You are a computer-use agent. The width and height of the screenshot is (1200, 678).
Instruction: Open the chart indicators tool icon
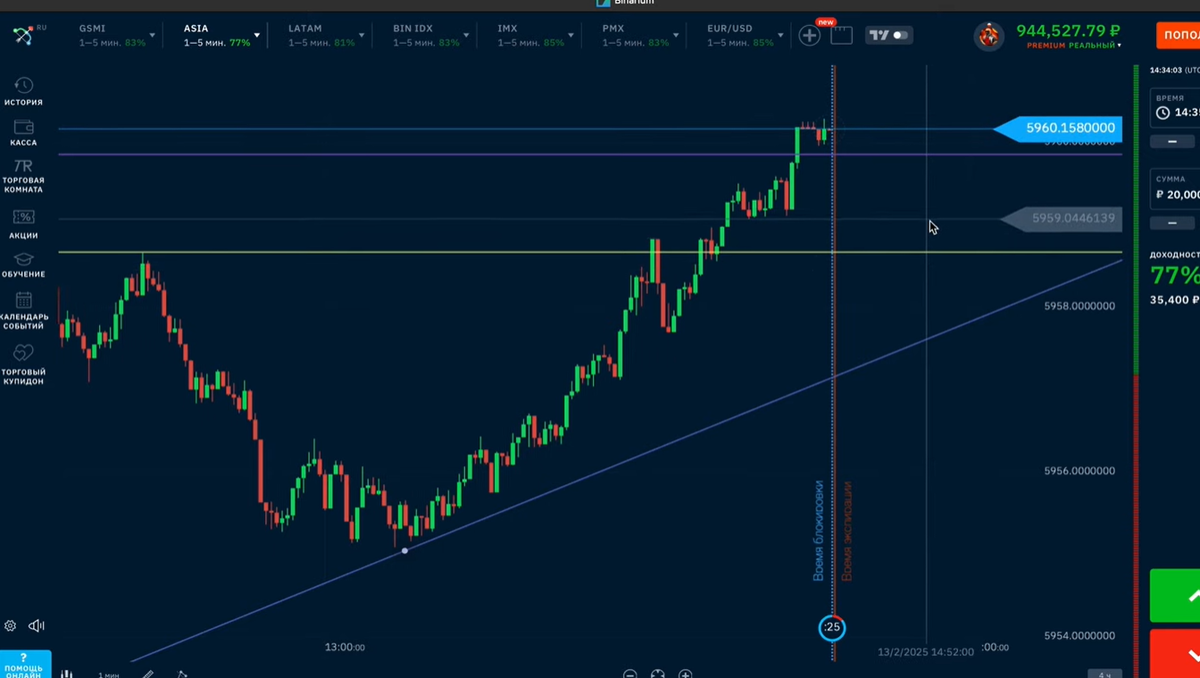[x=182, y=674]
